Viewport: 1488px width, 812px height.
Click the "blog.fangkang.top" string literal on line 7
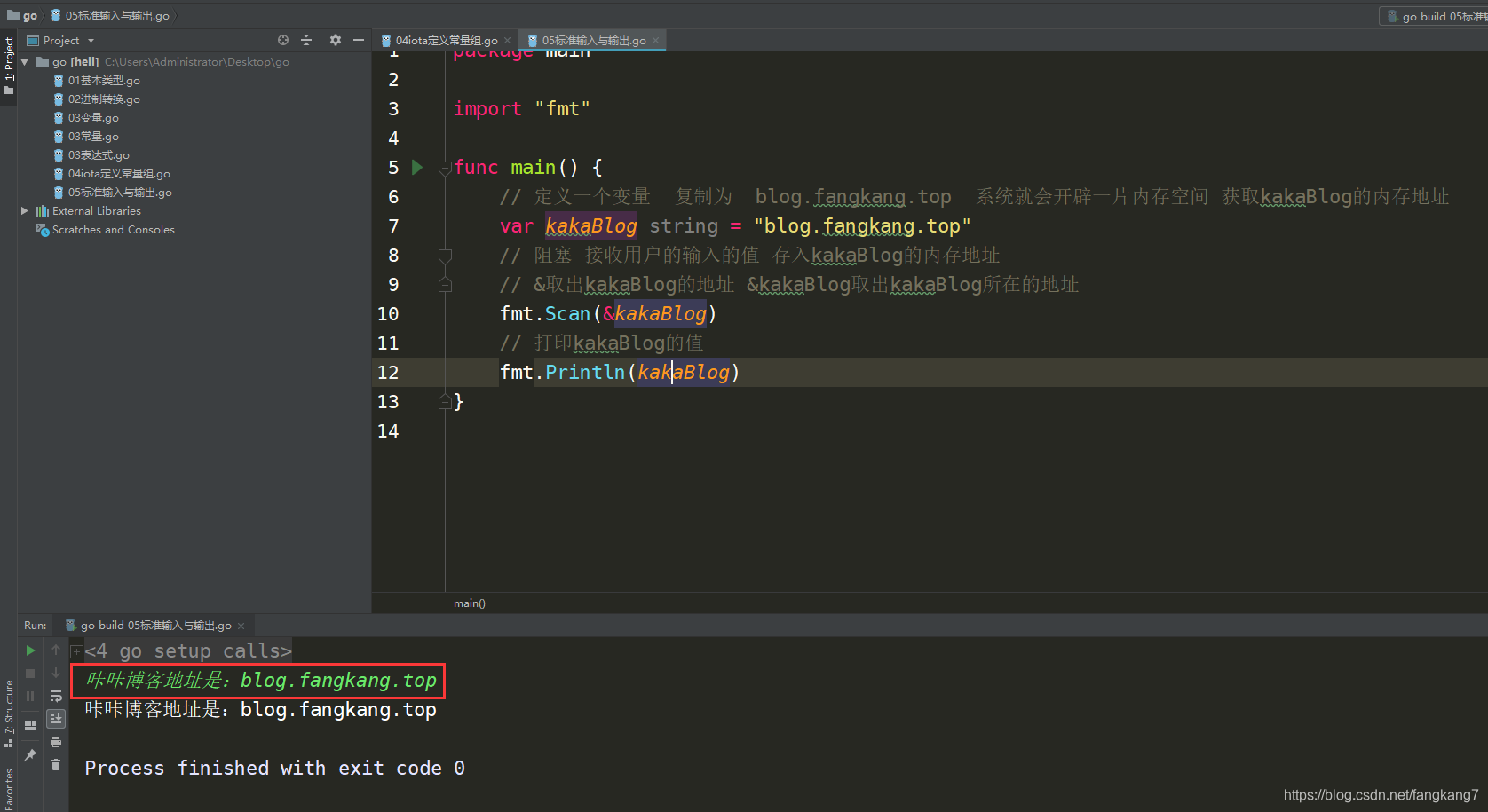(x=862, y=226)
